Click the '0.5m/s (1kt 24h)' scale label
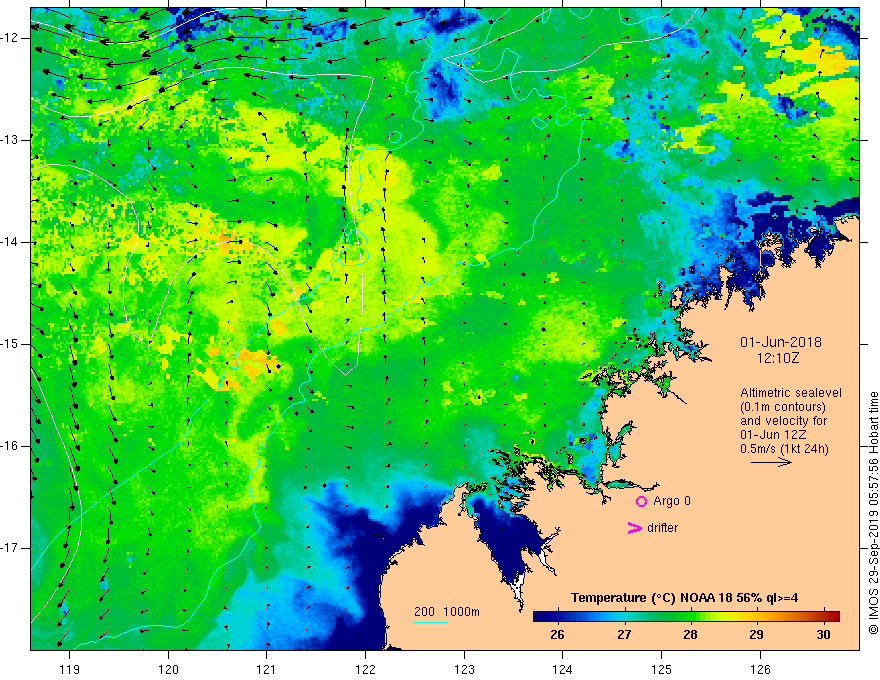 [x=784, y=448]
